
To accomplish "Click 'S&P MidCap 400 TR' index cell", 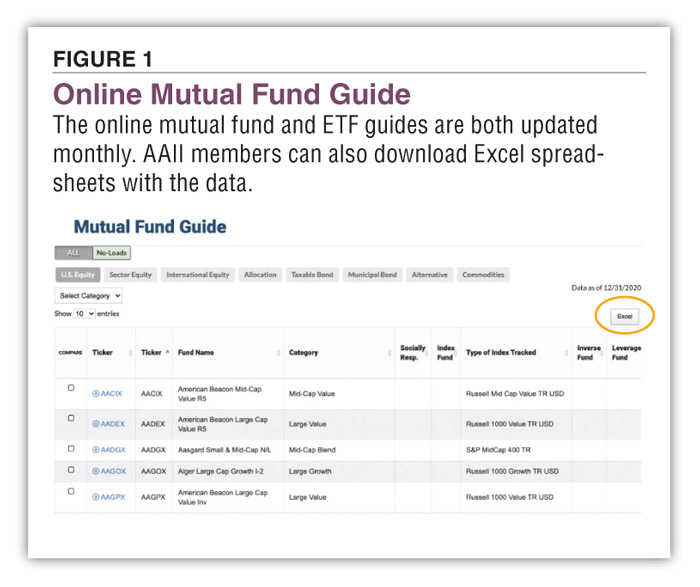I will (498, 450).
